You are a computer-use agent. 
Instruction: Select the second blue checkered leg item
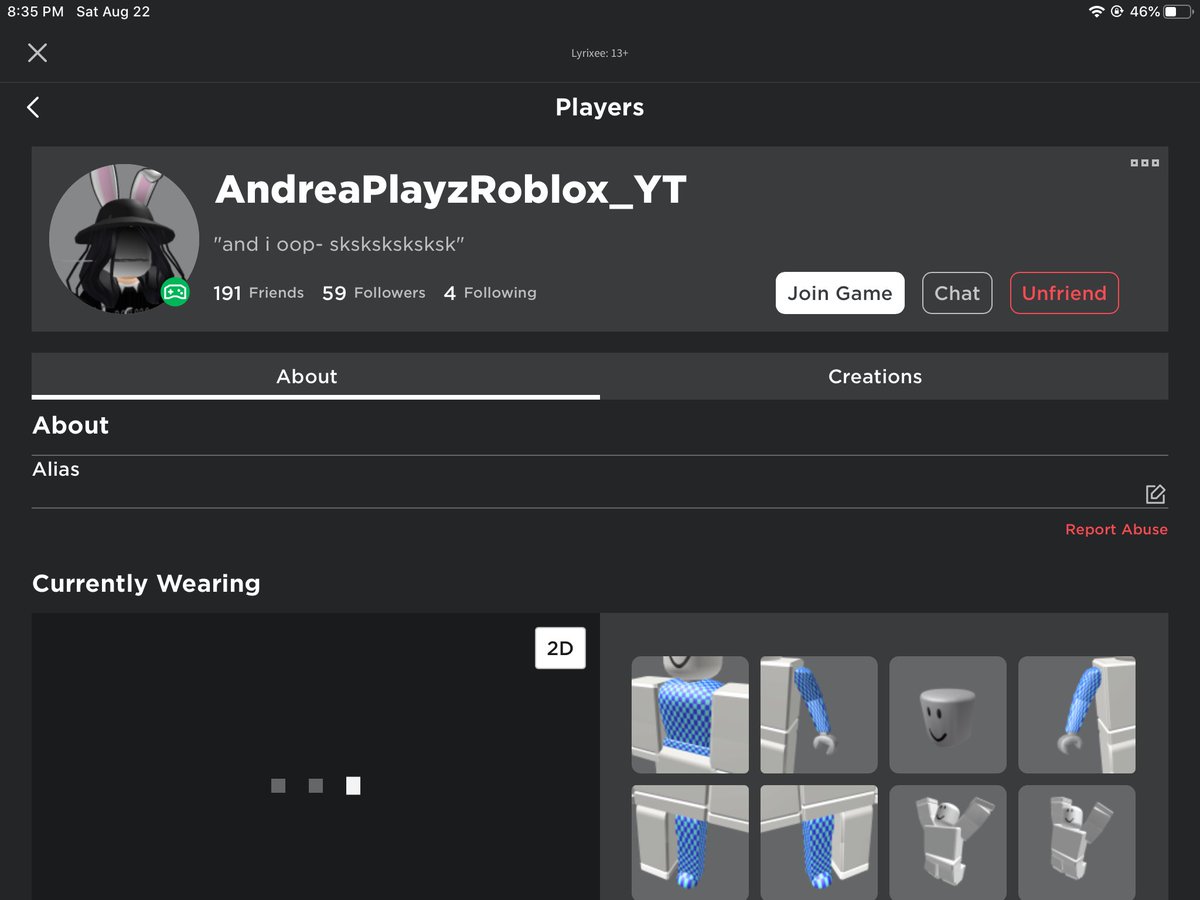click(819, 842)
